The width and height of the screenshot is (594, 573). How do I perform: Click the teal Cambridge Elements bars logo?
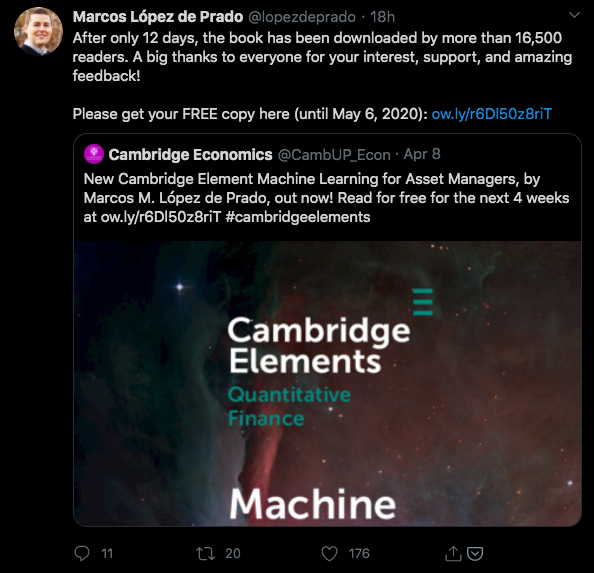point(423,302)
